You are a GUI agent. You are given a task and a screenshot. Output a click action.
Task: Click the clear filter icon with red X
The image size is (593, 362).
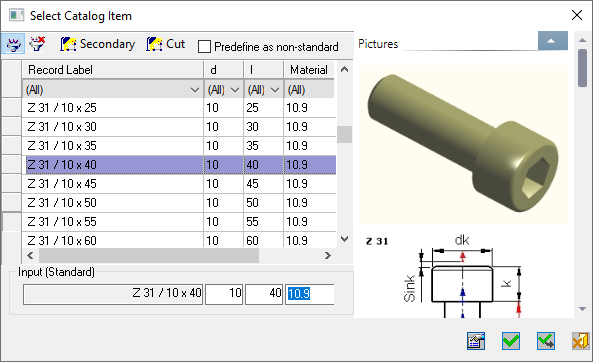point(37,44)
